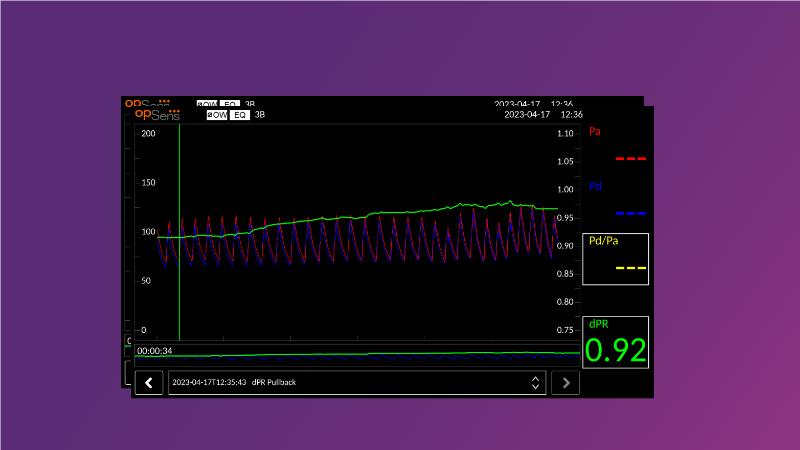
Task: Click the green dPR trend line peak
Action: point(511,202)
